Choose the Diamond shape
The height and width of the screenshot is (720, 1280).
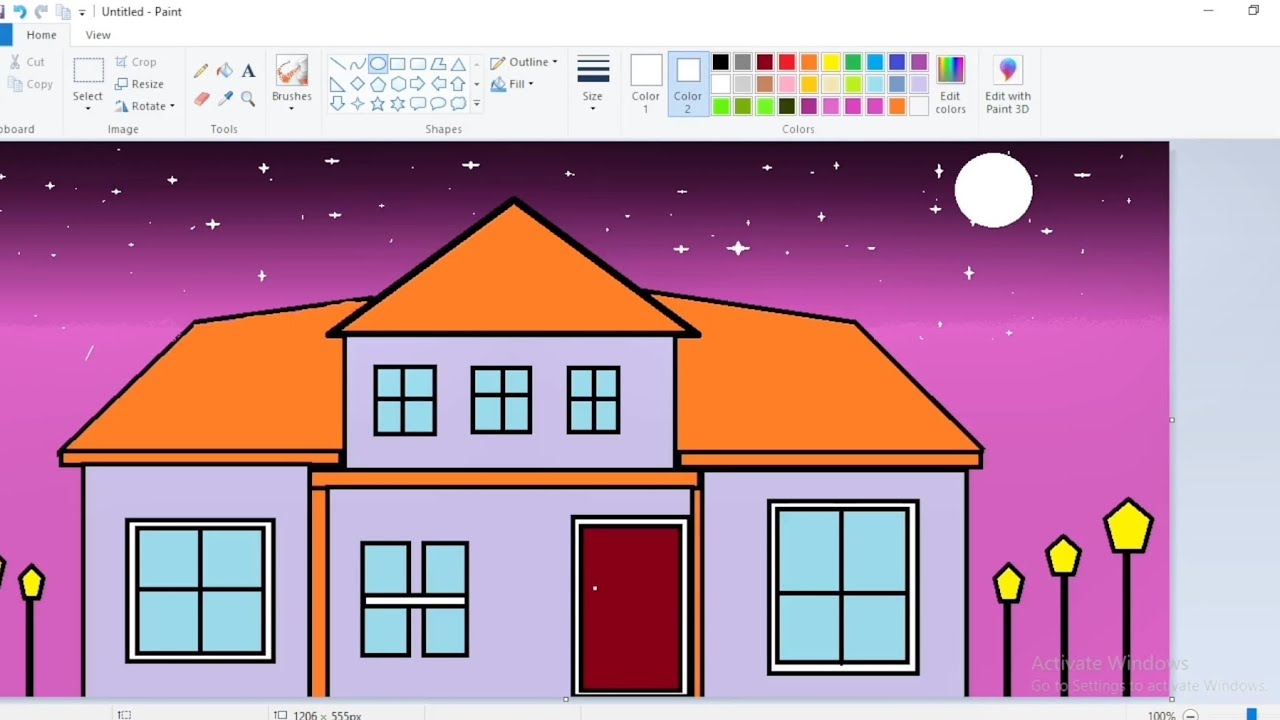pyautogui.click(x=357, y=84)
